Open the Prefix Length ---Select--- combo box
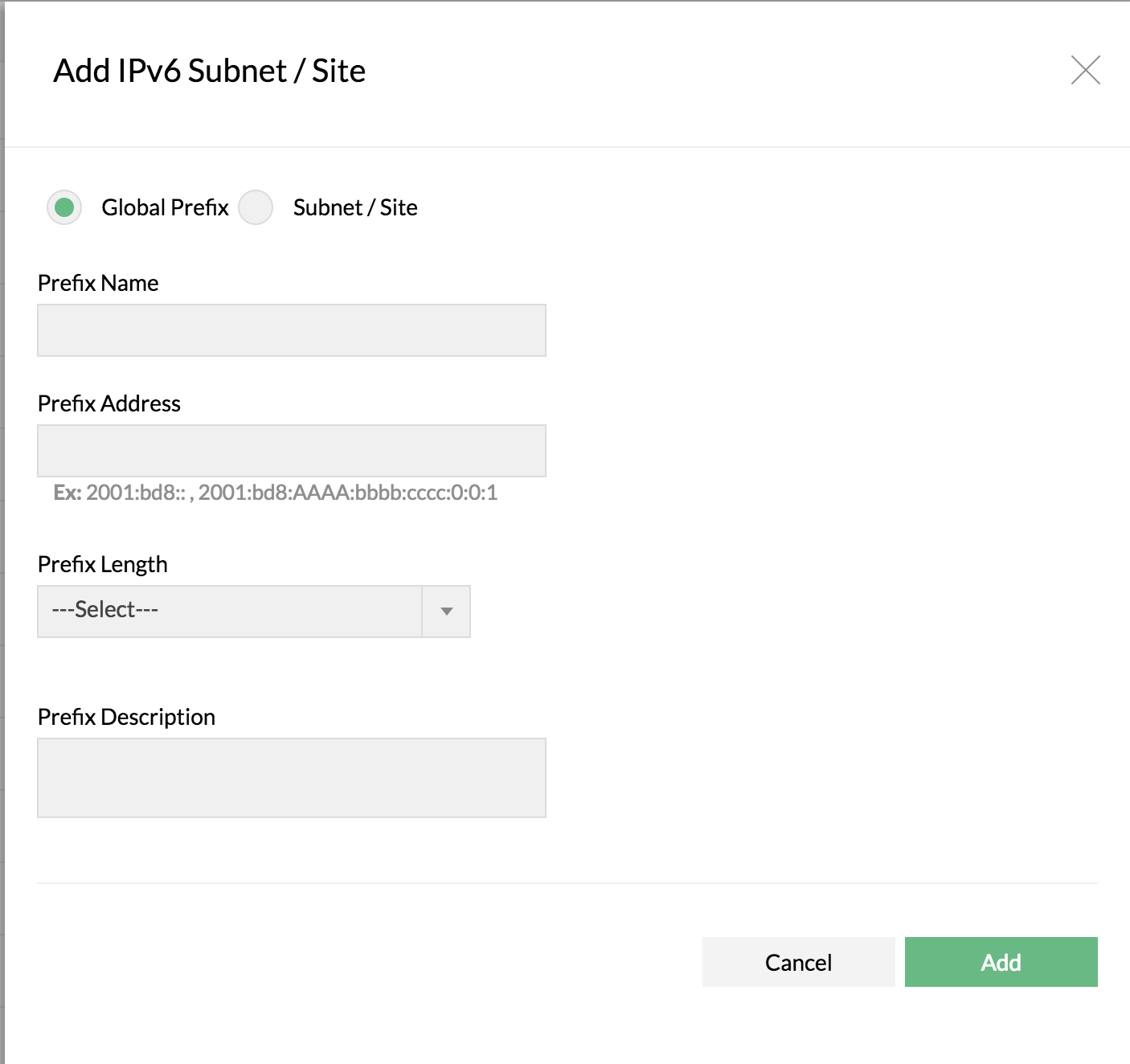 [230, 612]
